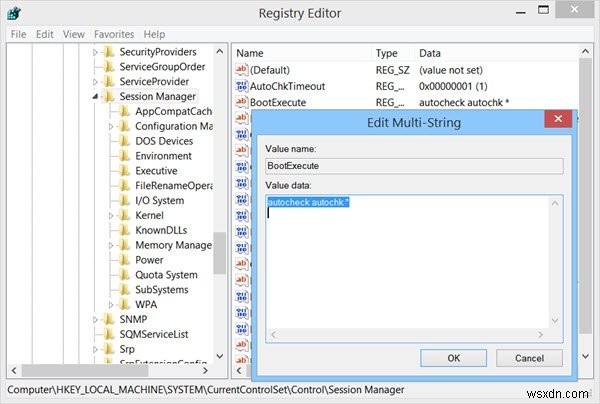Click the Value name field BootExecute
This screenshot has width=600, height=404.
pyautogui.click(x=414, y=166)
